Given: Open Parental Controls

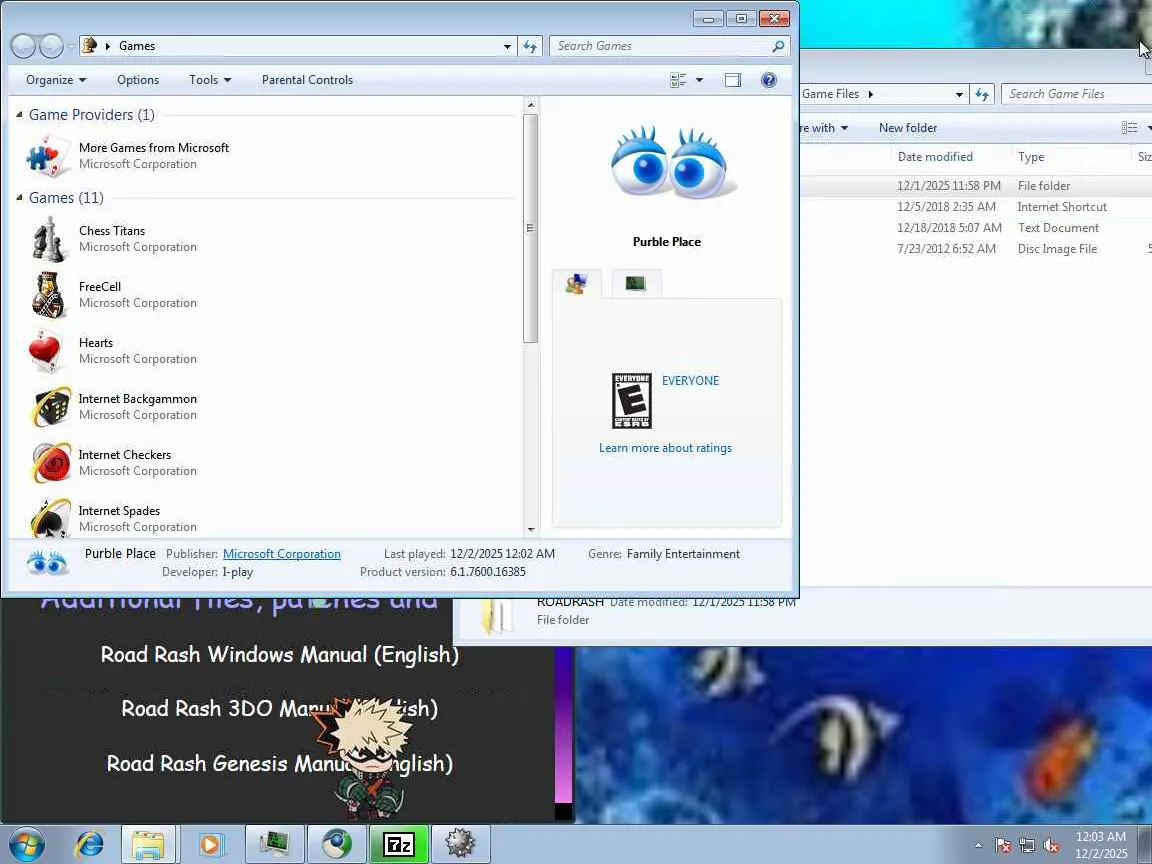Looking at the screenshot, I should [307, 80].
